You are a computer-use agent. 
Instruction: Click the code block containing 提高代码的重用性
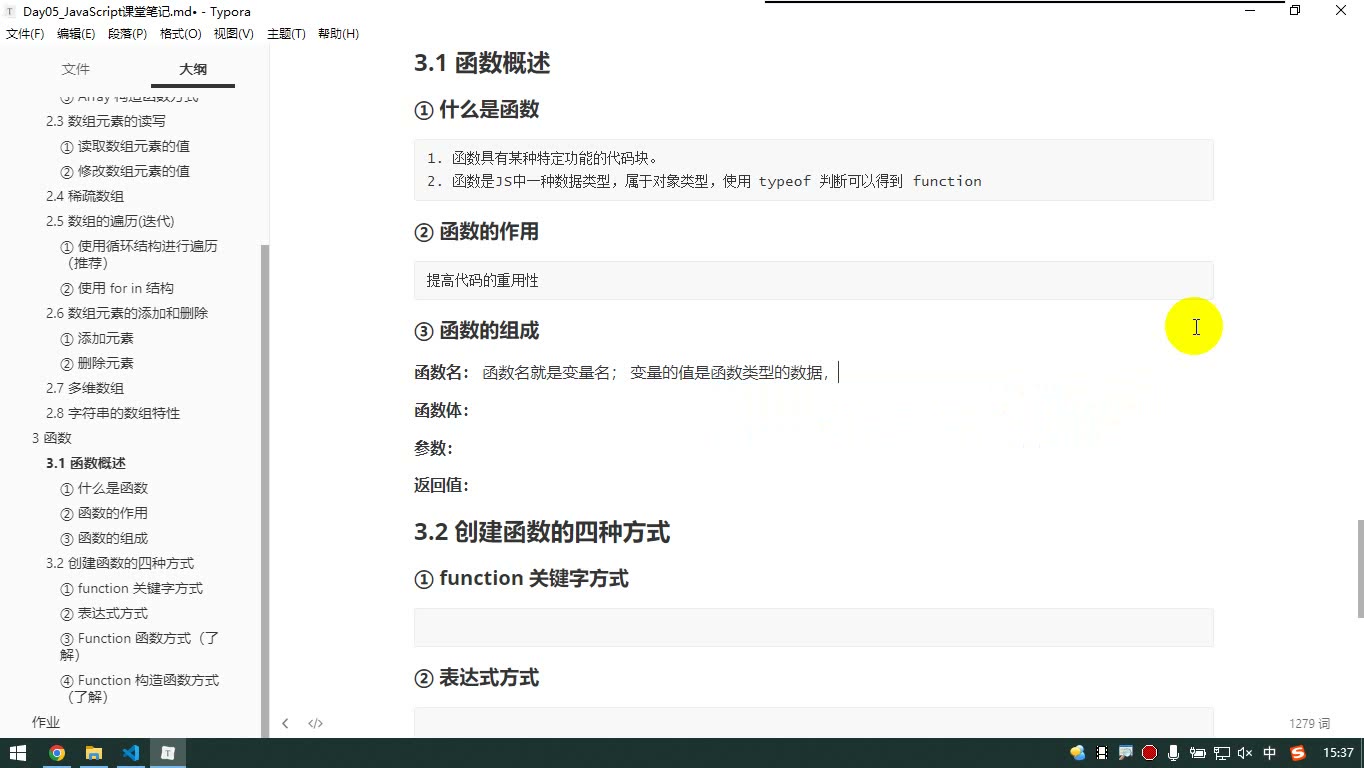pos(814,281)
